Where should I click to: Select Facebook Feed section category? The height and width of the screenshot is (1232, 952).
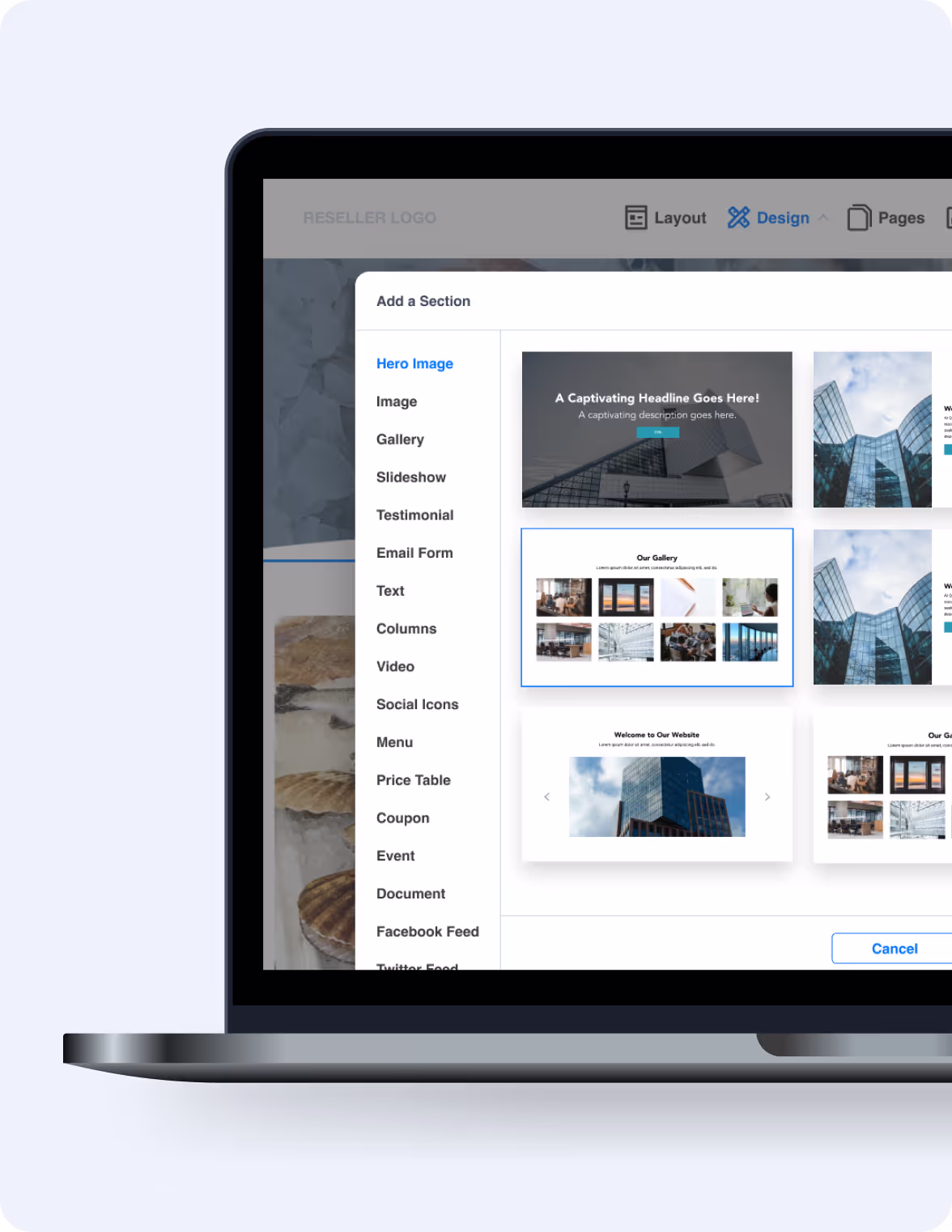(x=427, y=932)
